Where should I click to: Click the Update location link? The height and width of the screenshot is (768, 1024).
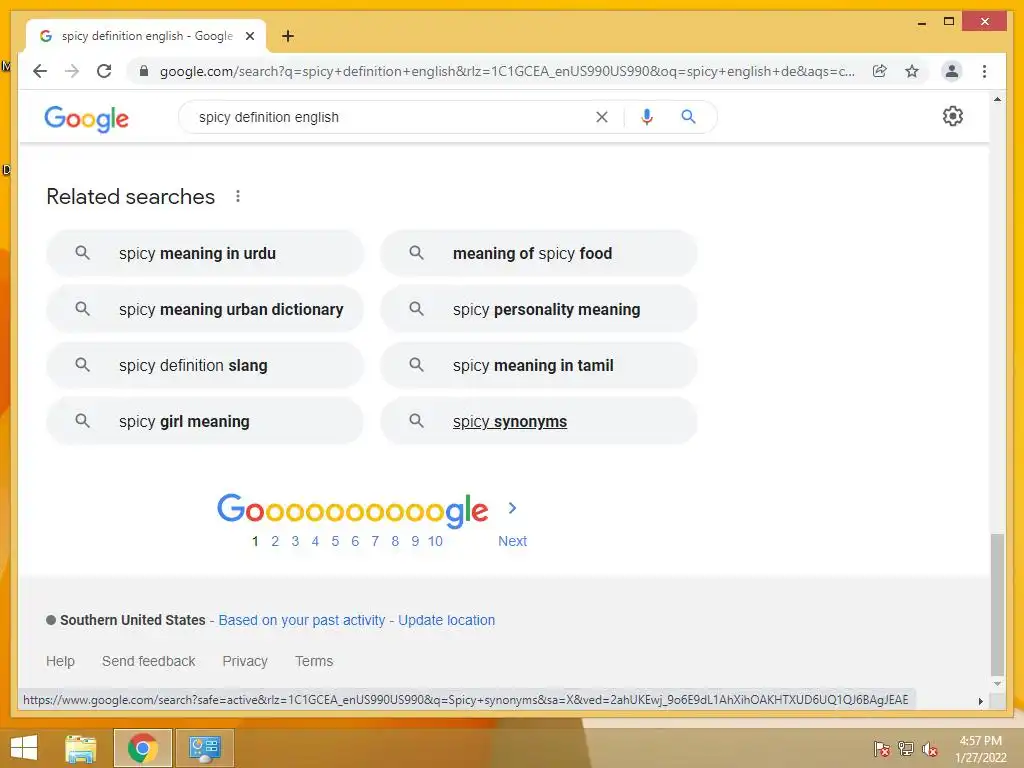click(447, 620)
